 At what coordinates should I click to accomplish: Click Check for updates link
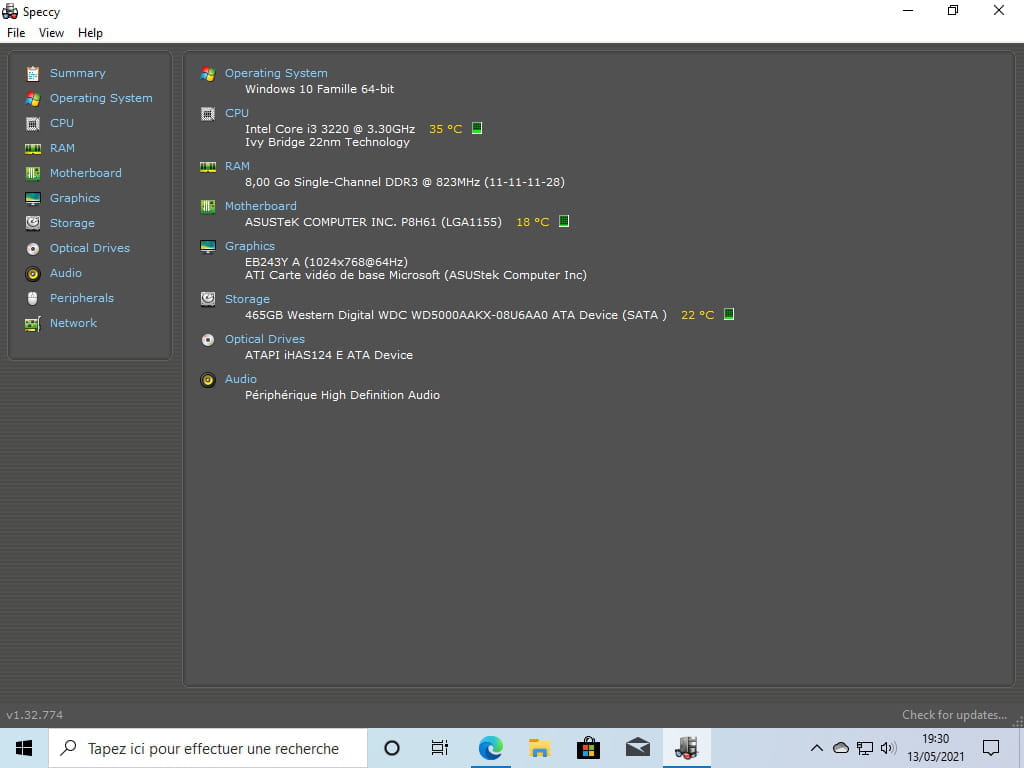tap(954, 714)
